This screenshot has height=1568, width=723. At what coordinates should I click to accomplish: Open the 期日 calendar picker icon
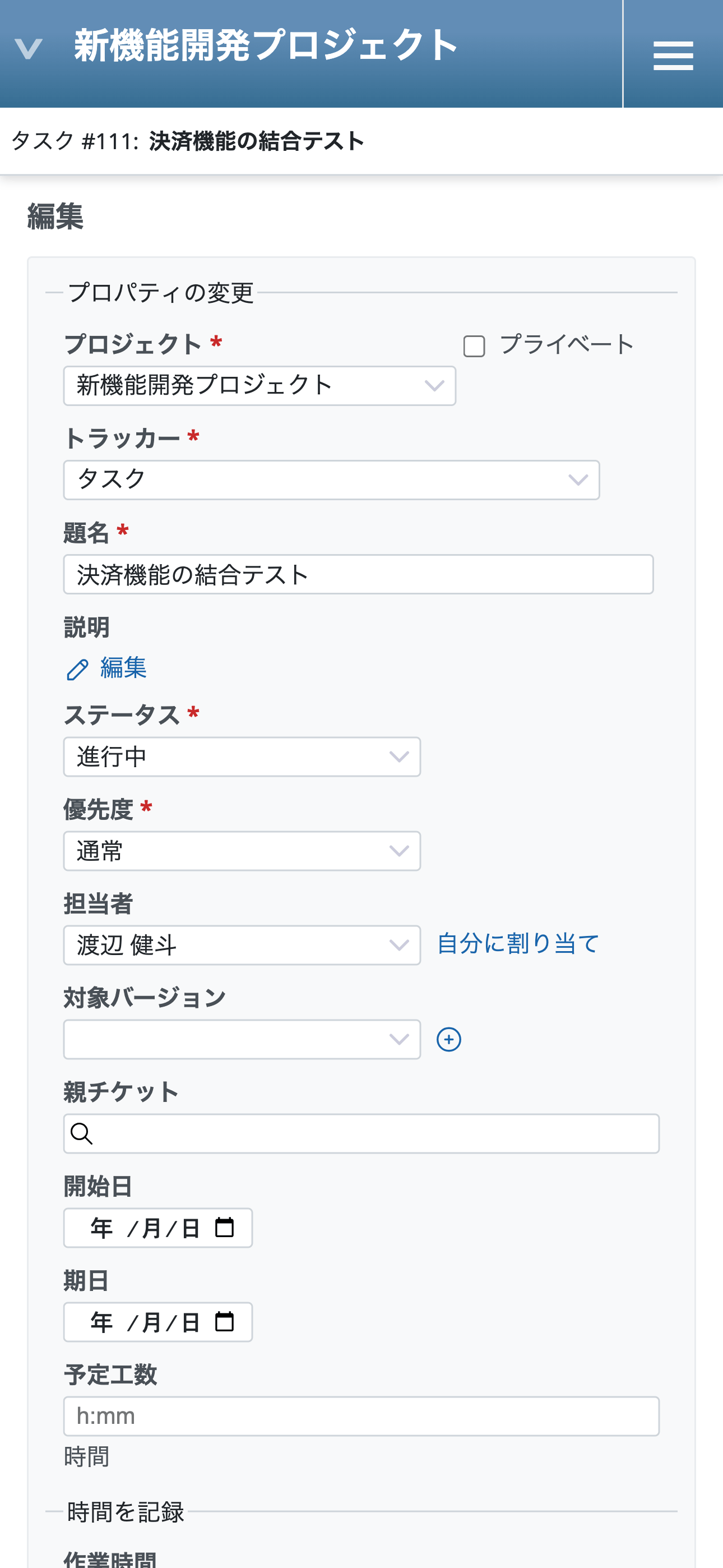click(225, 1321)
